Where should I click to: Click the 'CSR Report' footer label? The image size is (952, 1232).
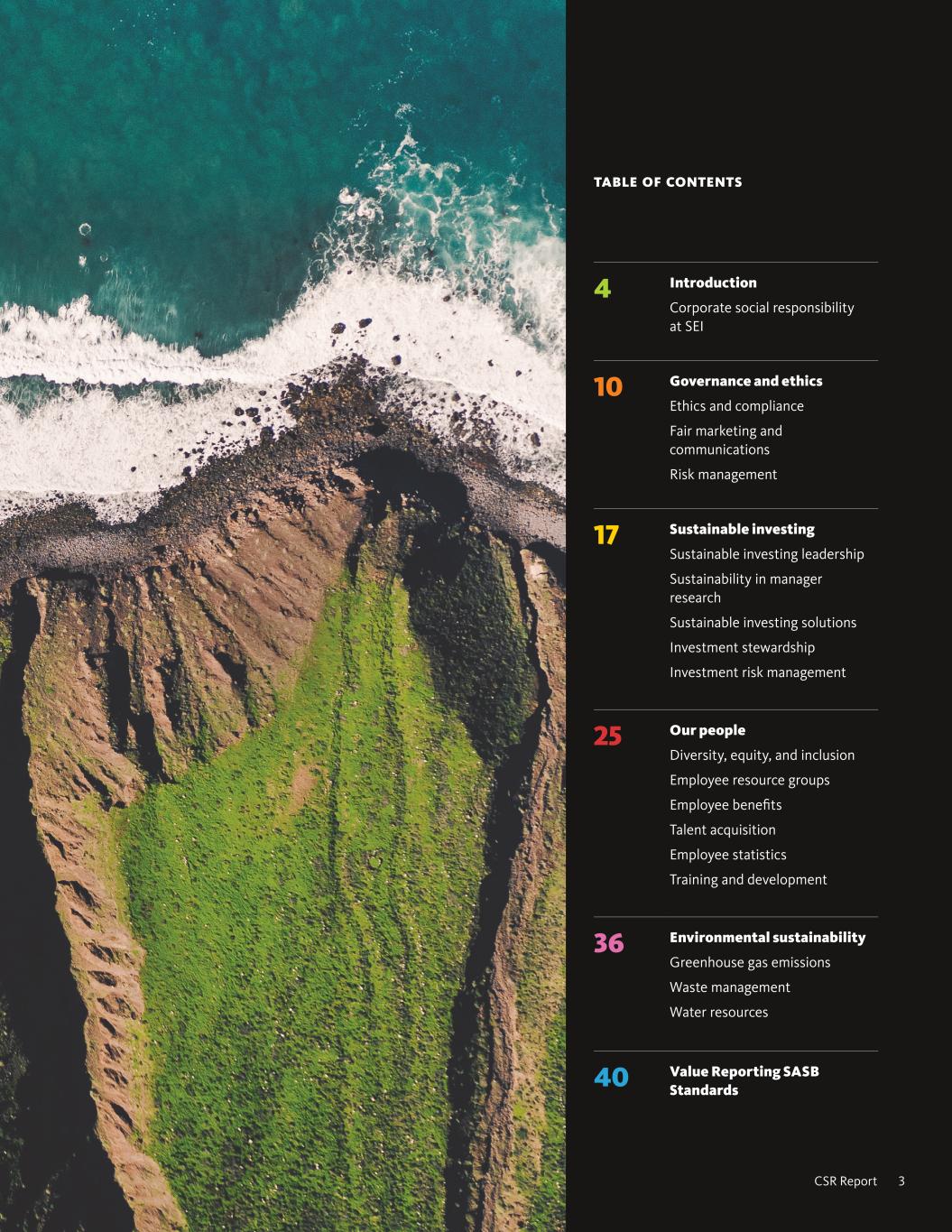[x=846, y=1181]
